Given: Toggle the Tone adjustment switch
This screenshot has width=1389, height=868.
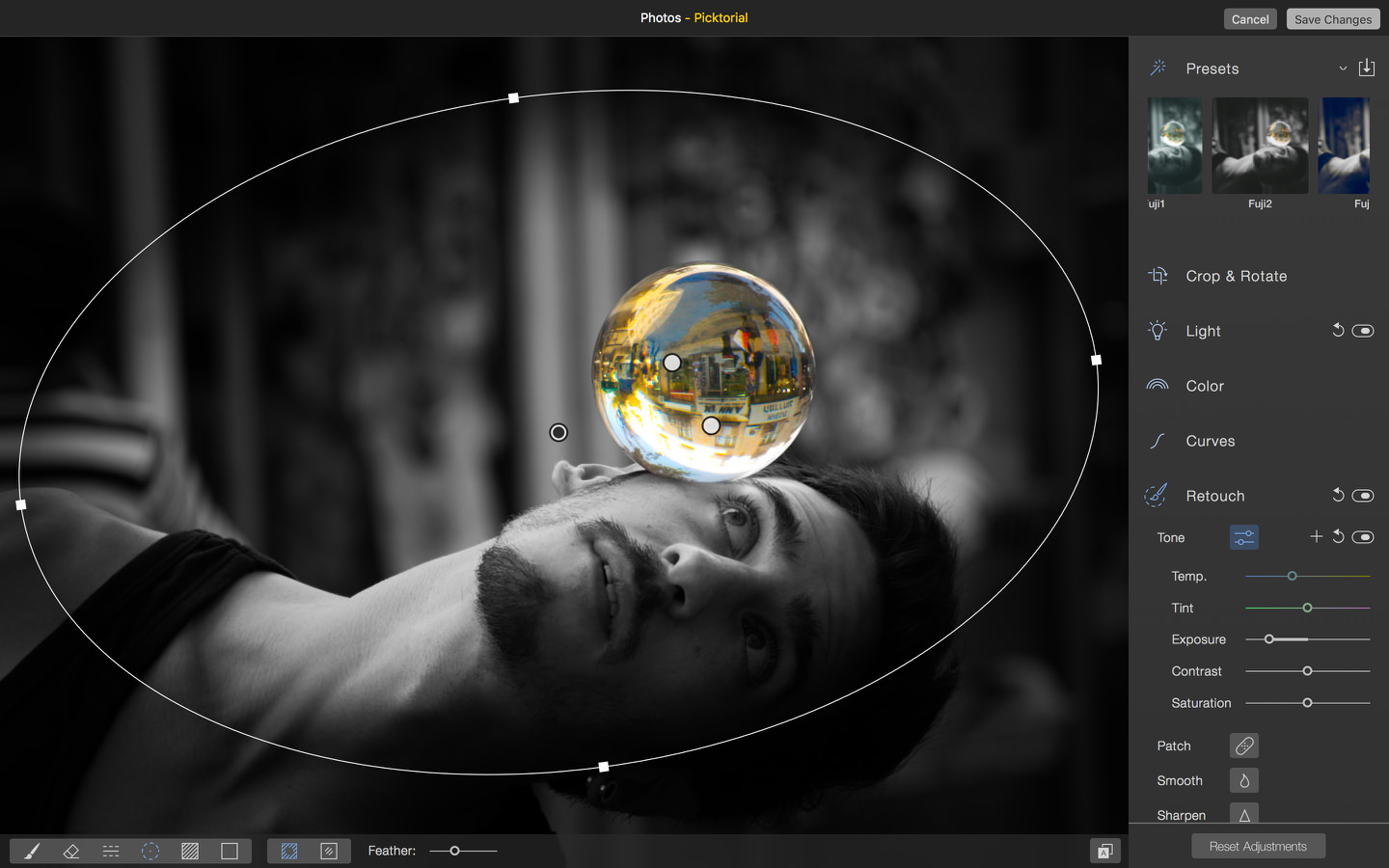Looking at the screenshot, I should tap(1363, 537).
